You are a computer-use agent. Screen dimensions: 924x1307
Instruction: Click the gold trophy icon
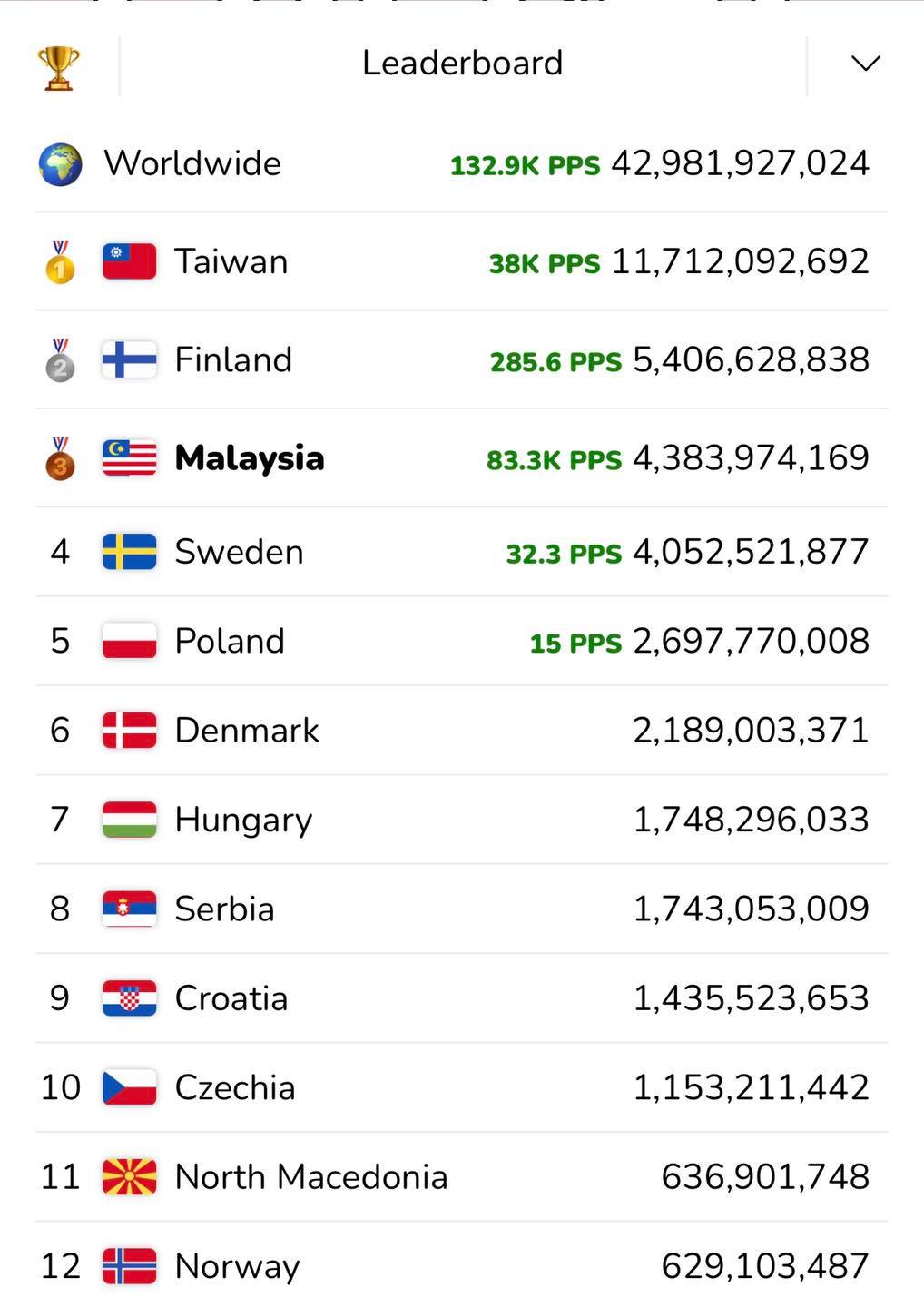click(59, 68)
